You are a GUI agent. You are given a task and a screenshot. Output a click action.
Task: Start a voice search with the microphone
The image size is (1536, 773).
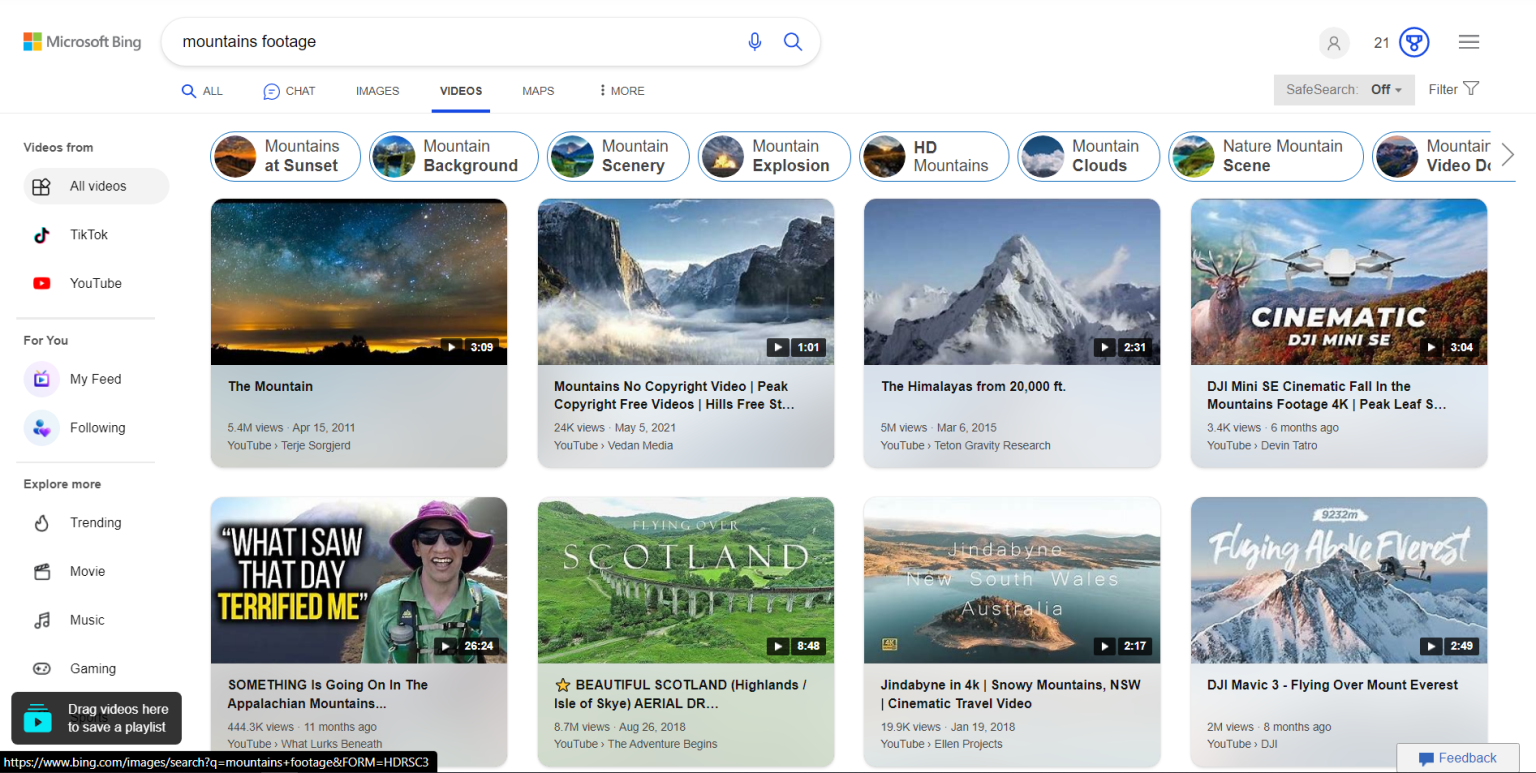[x=755, y=41]
